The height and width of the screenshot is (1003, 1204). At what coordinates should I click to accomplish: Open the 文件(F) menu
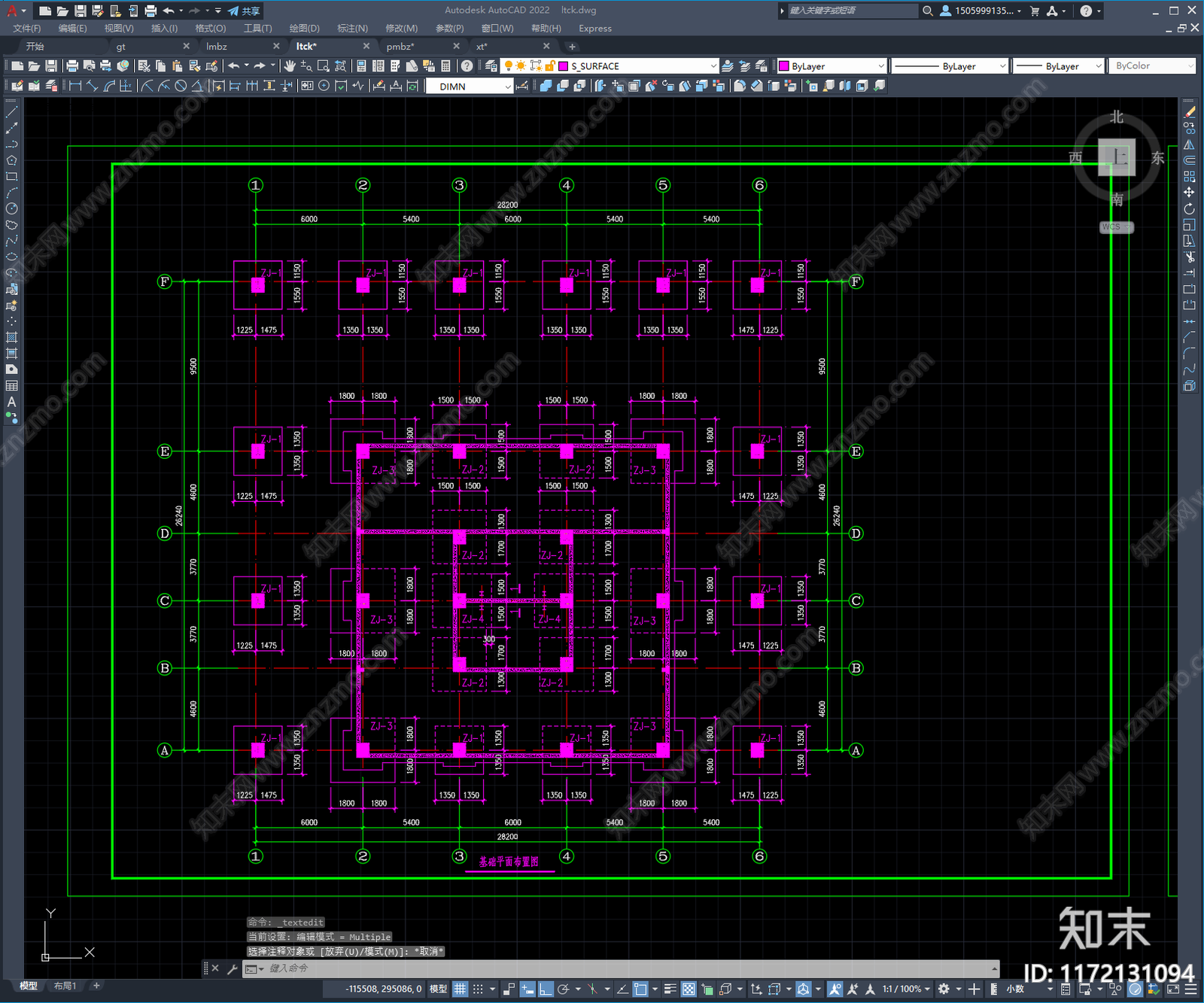coord(27,29)
